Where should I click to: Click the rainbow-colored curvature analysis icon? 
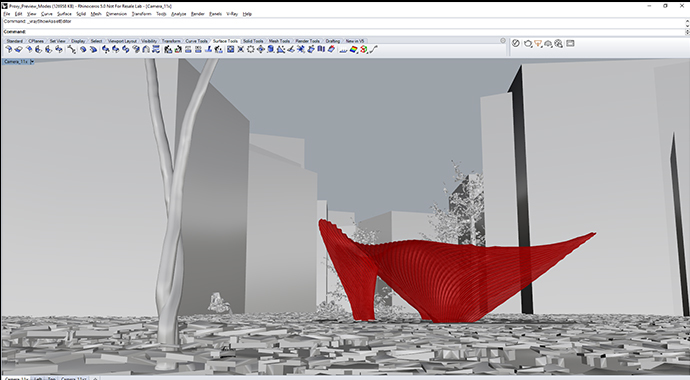click(x=353, y=50)
